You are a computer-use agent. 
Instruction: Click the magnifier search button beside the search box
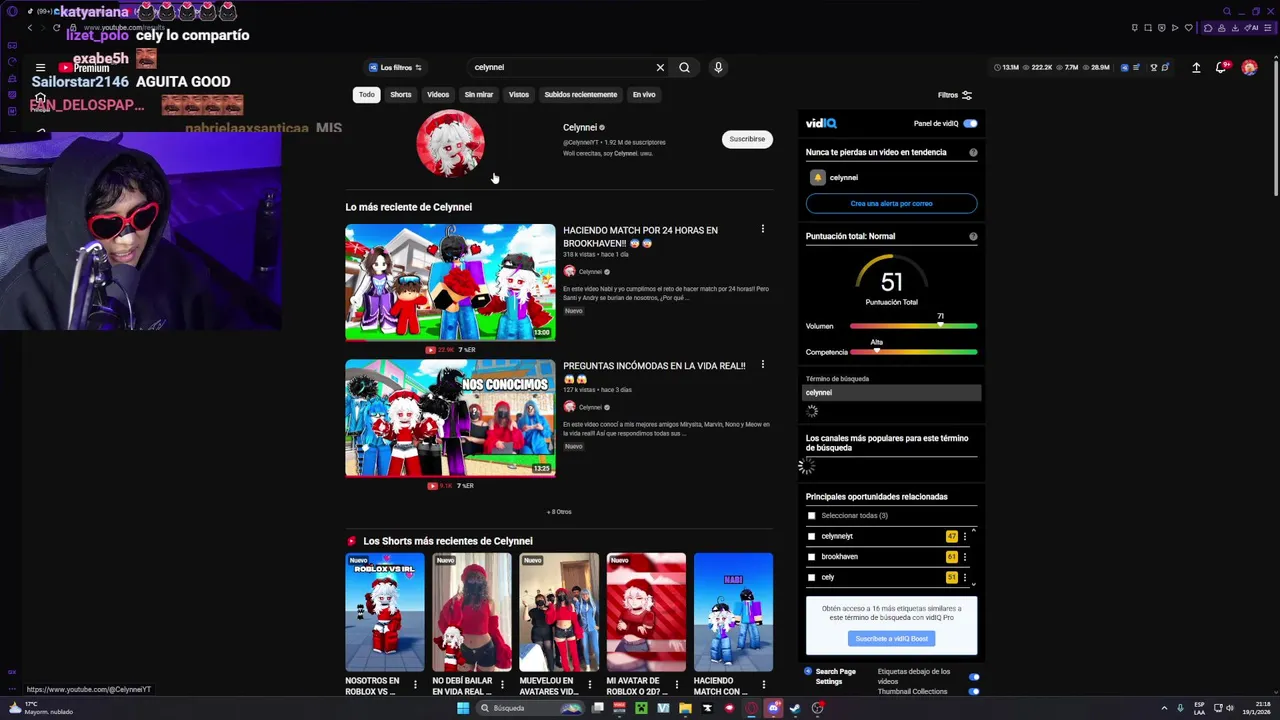click(684, 68)
